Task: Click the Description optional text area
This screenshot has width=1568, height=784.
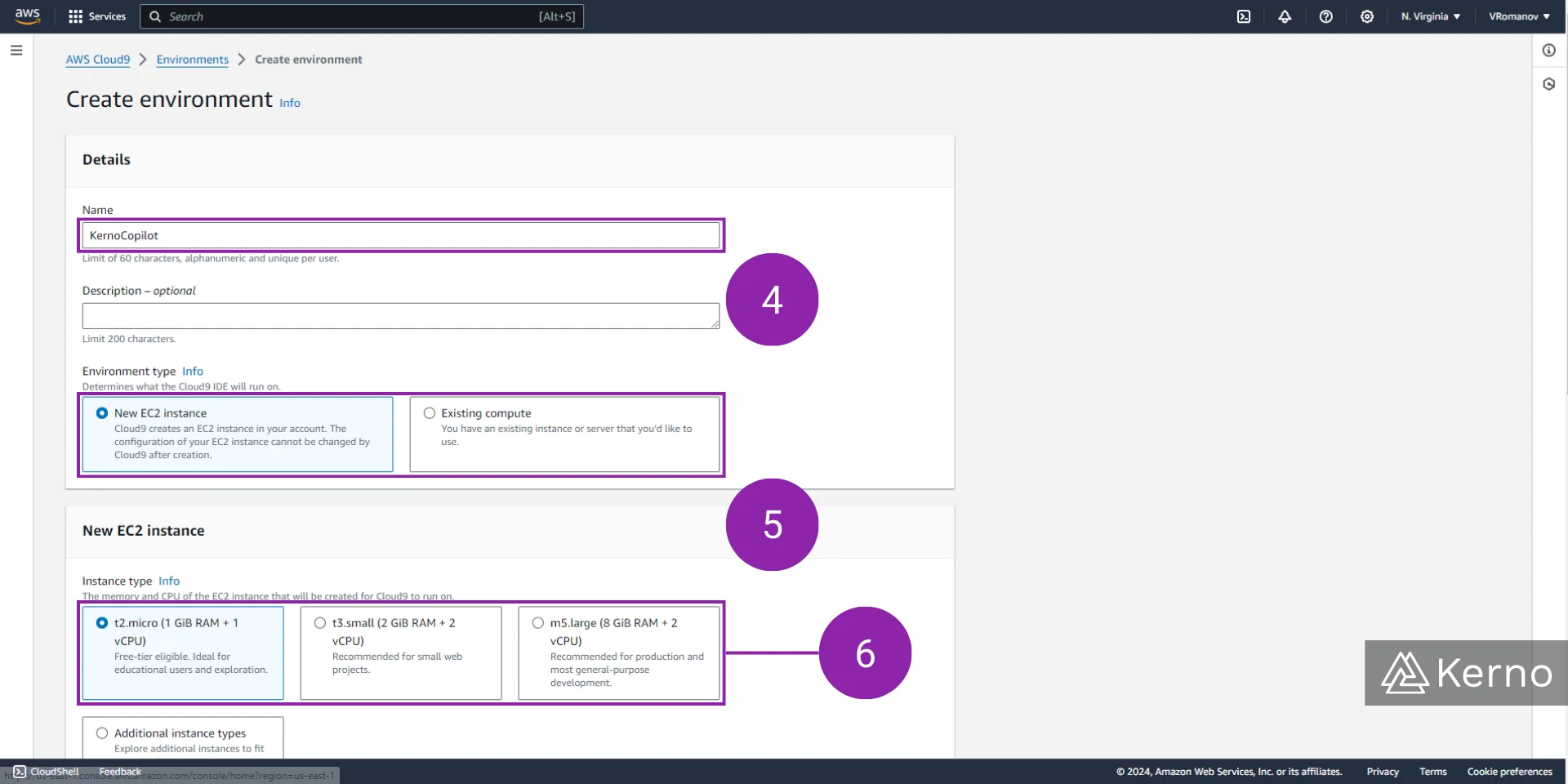Action: pos(401,316)
